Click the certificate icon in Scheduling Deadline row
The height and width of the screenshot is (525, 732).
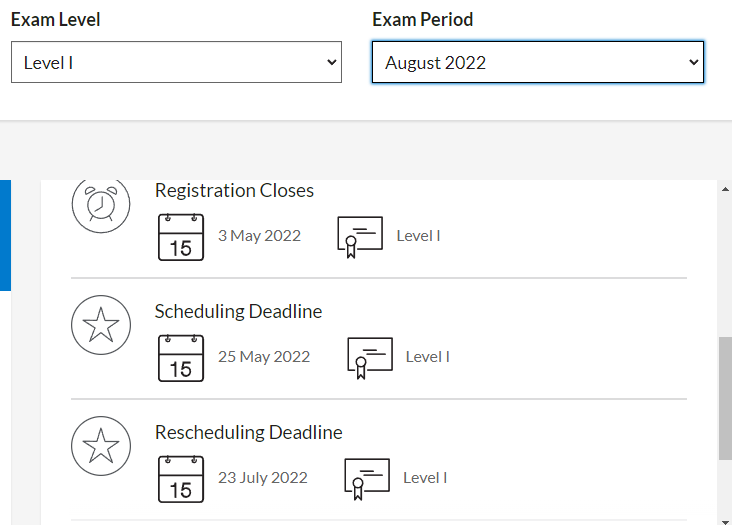click(x=369, y=358)
